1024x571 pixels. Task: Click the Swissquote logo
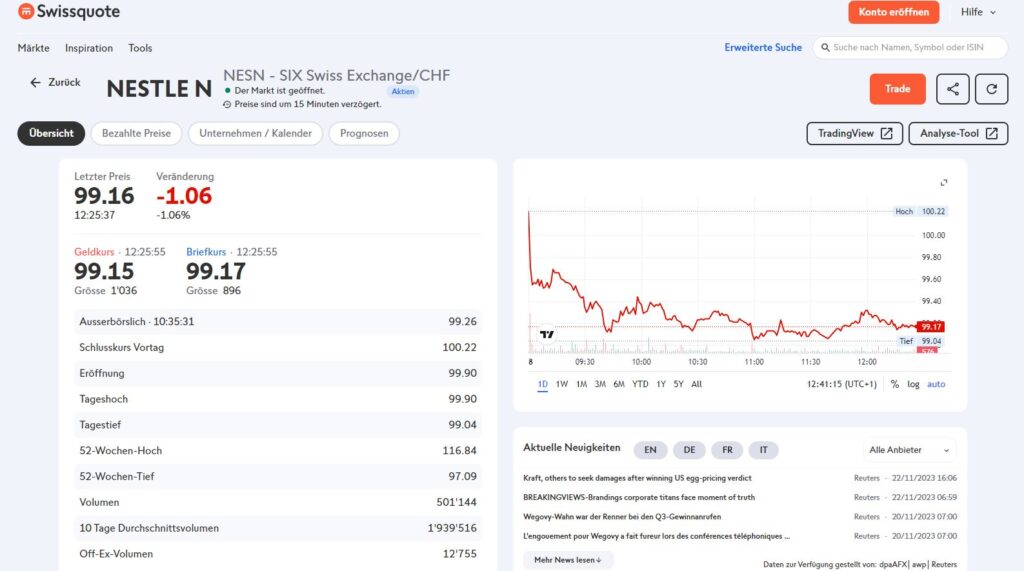[x=69, y=12]
